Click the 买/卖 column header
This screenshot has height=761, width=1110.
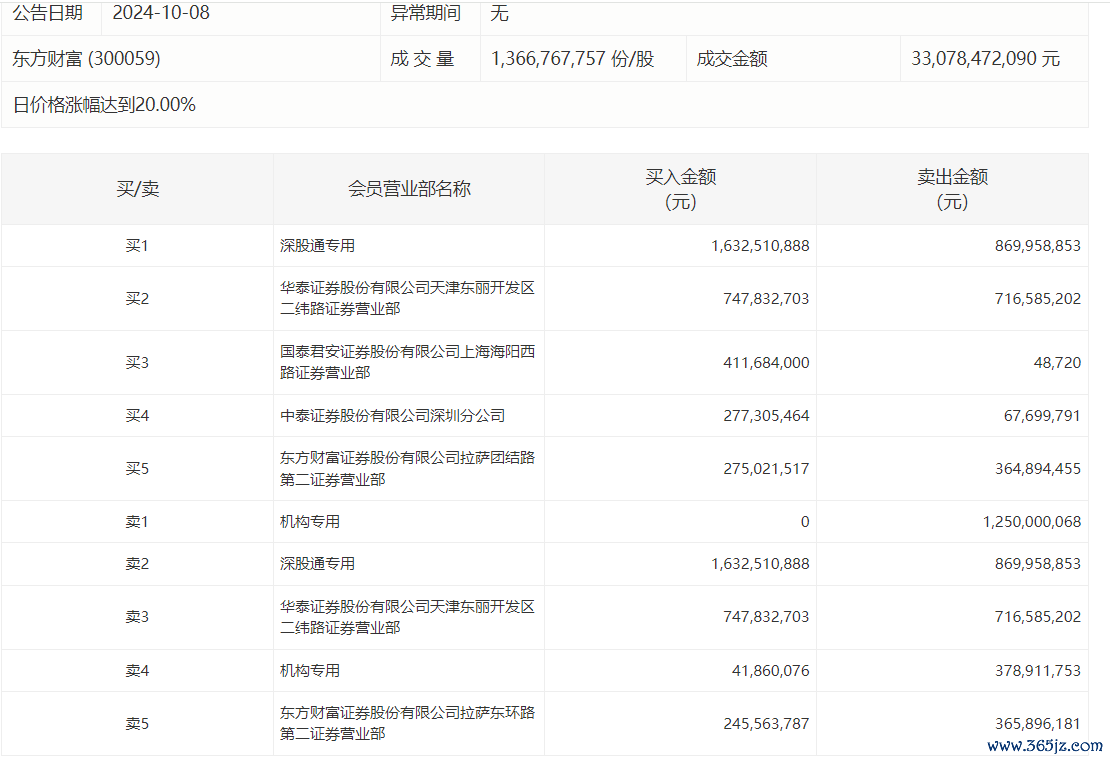pos(137,189)
